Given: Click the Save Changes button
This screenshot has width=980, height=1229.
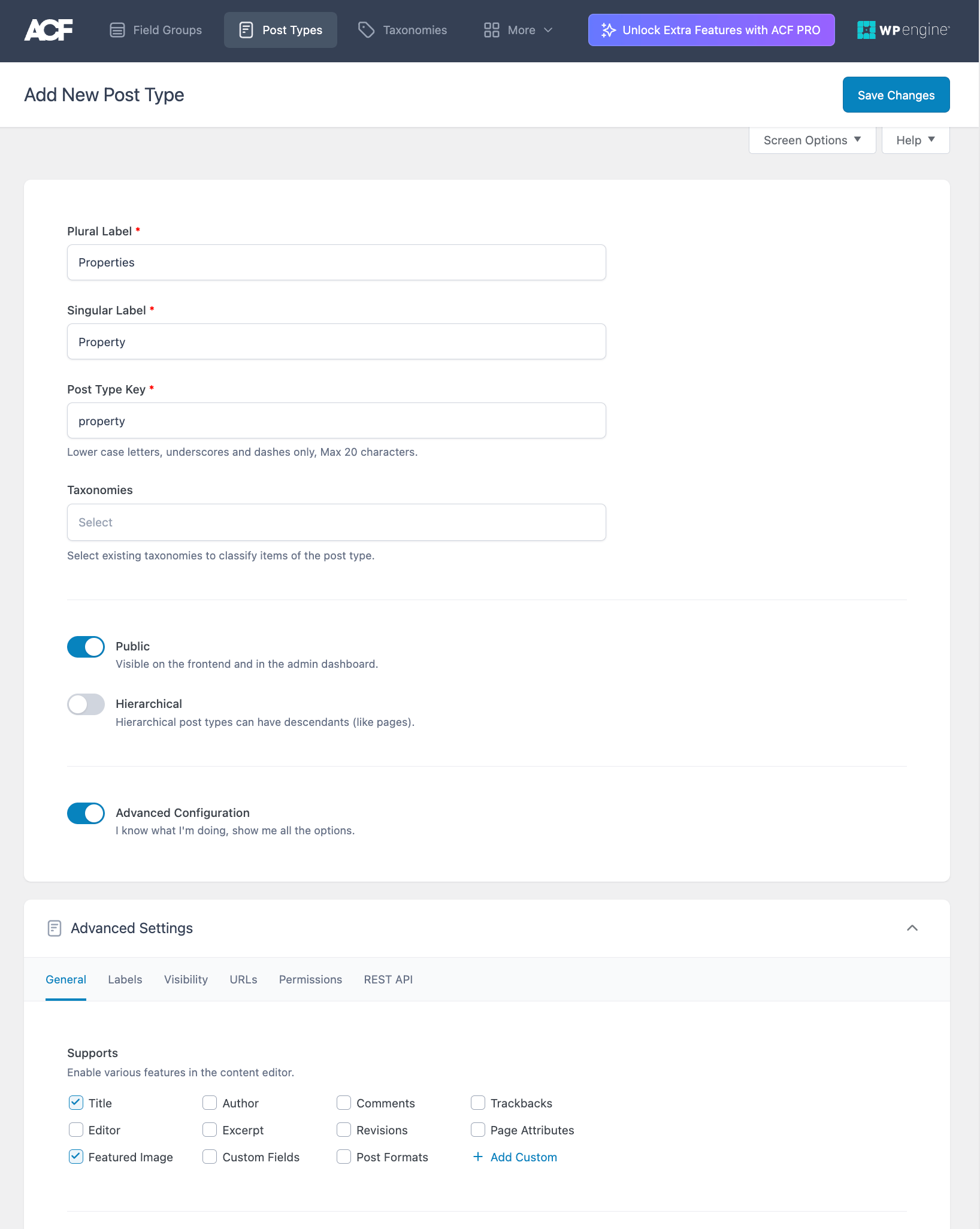Looking at the screenshot, I should (x=896, y=94).
